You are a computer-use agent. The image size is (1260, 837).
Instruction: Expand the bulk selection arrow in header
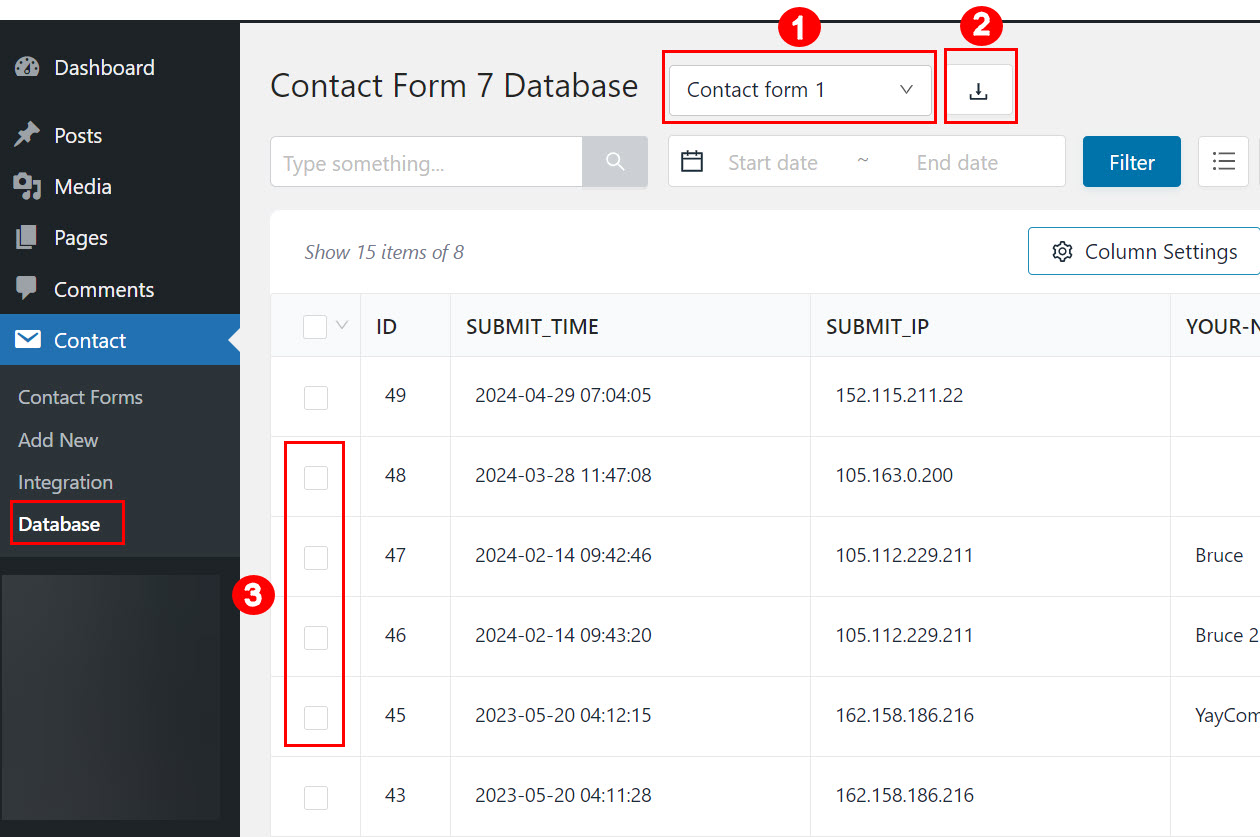(x=342, y=325)
